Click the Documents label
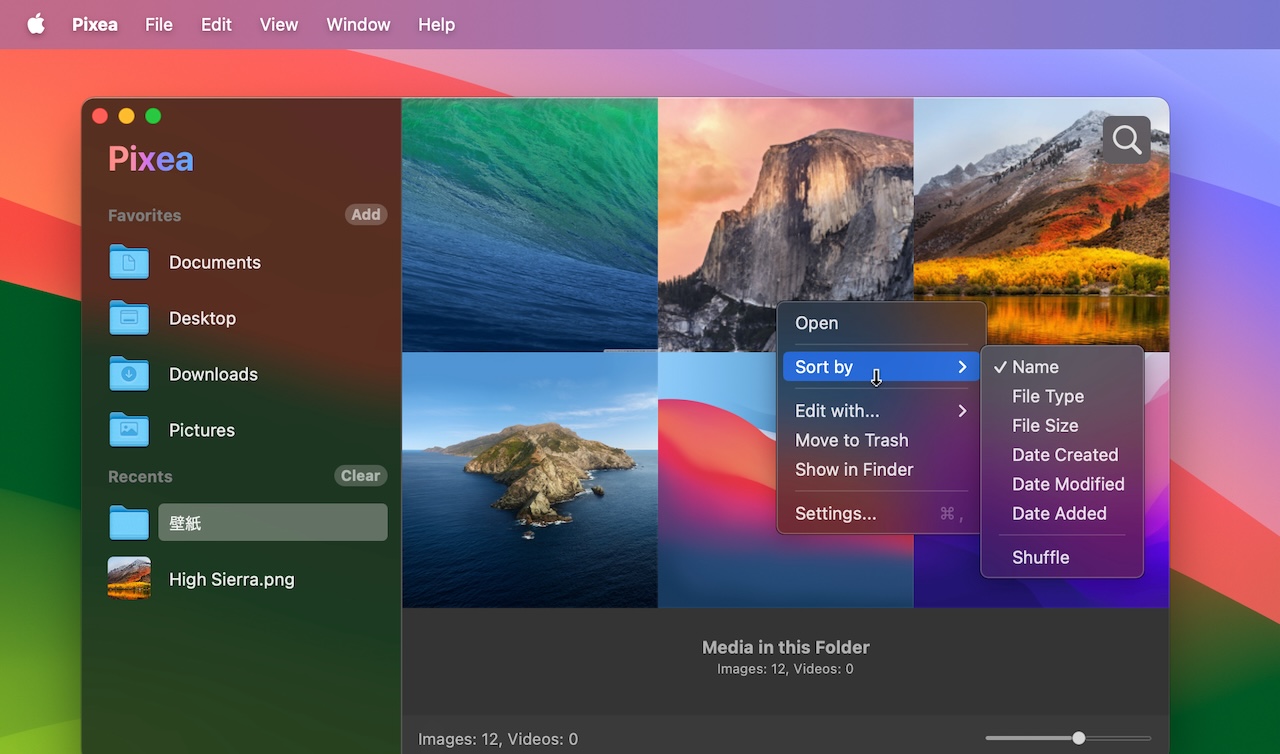Screen dimensions: 1280x754 click(215, 262)
